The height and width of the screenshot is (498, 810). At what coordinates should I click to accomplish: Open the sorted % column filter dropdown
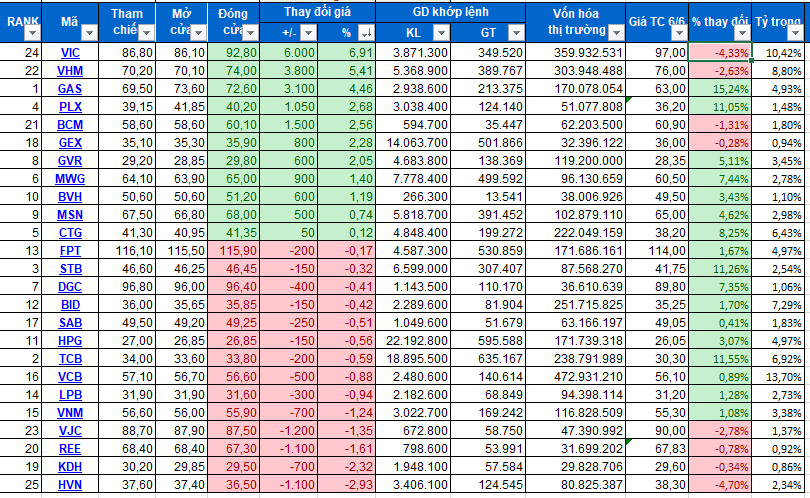click(366, 33)
